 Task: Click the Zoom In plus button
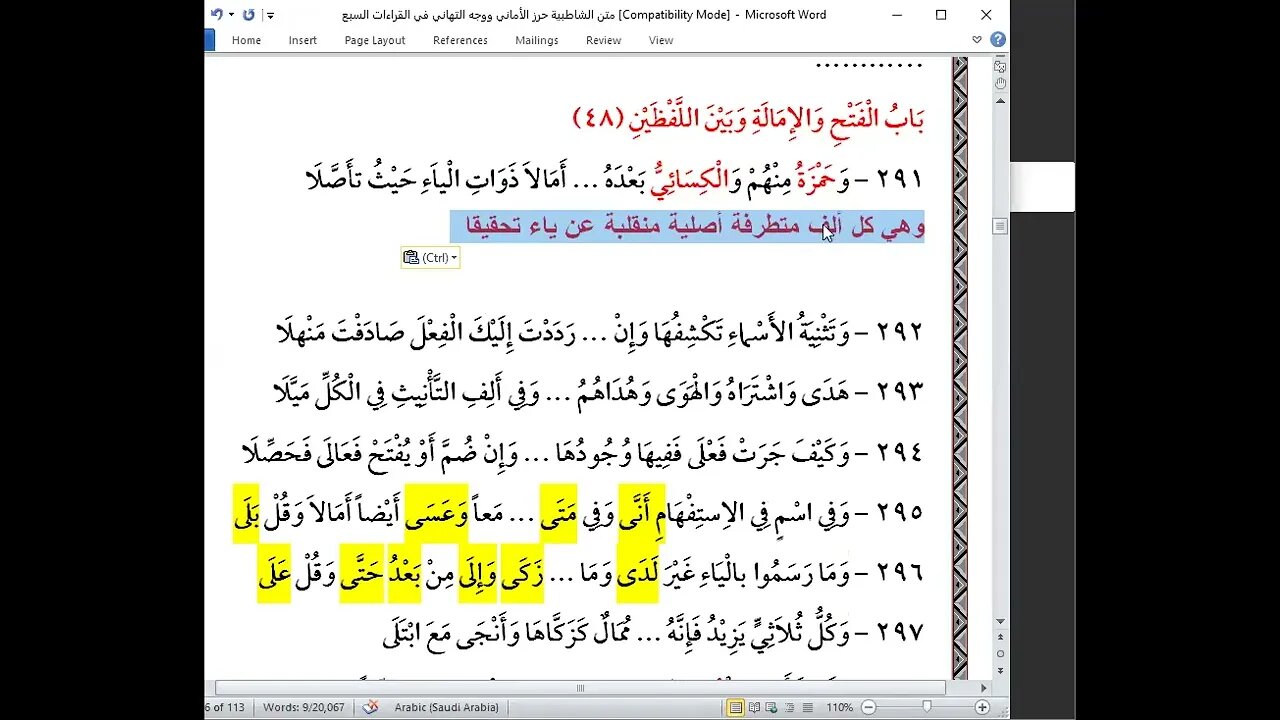coord(983,707)
